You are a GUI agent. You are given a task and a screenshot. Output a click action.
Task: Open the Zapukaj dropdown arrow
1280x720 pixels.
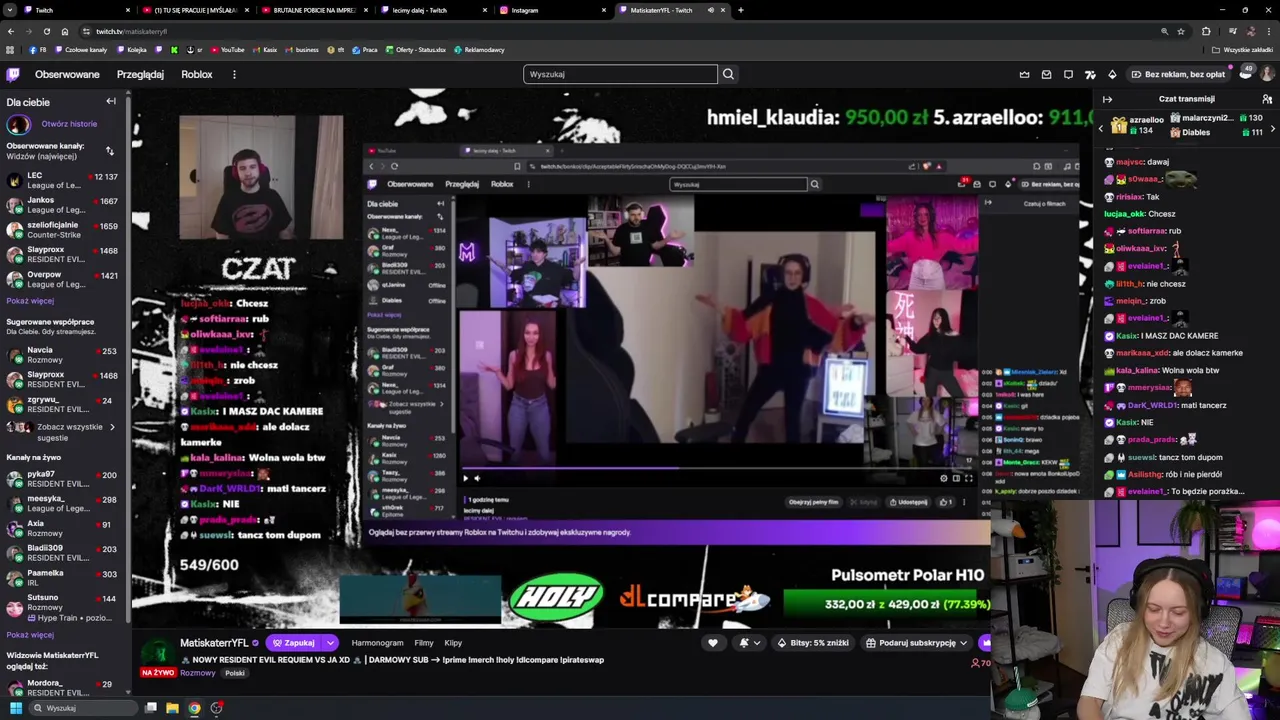coord(330,643)
